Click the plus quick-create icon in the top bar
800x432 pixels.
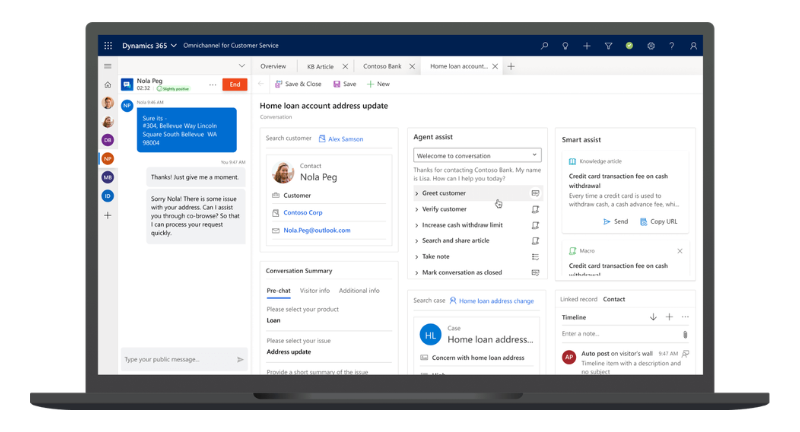click(587, 45)
